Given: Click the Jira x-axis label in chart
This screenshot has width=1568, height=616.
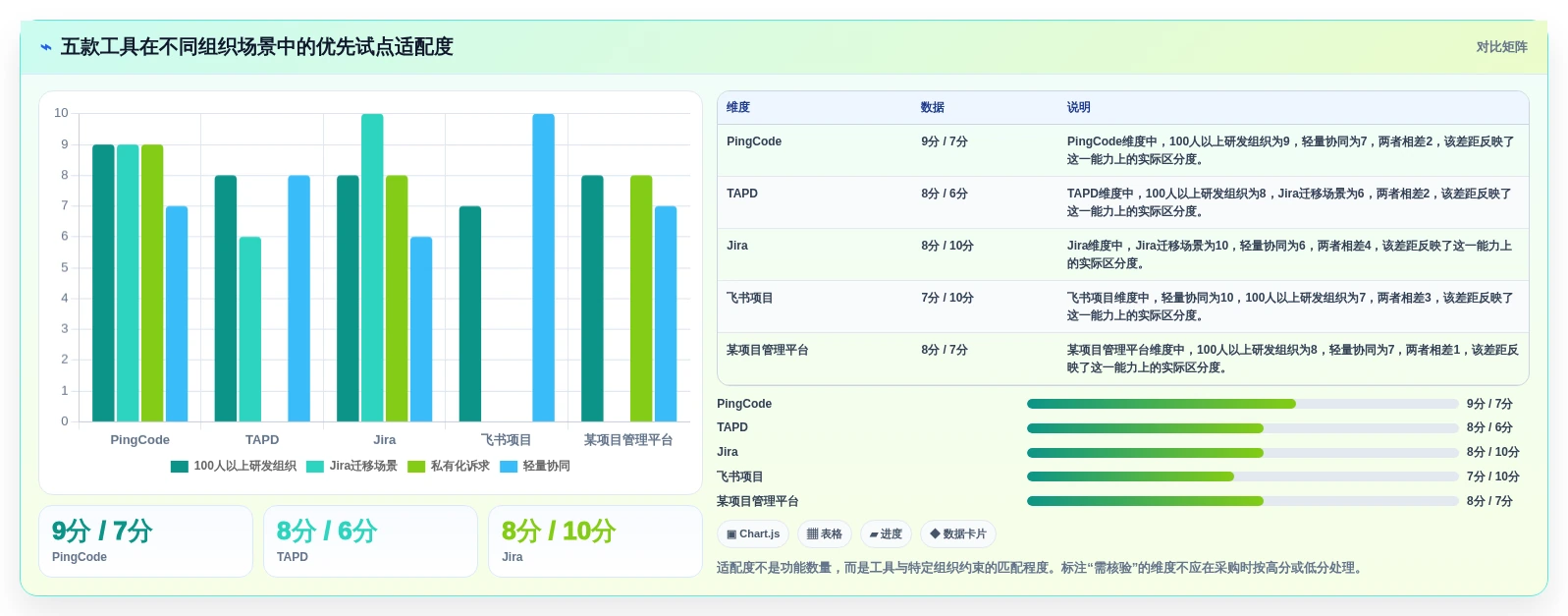Looking at the screenshot, I should coord(385,440).
